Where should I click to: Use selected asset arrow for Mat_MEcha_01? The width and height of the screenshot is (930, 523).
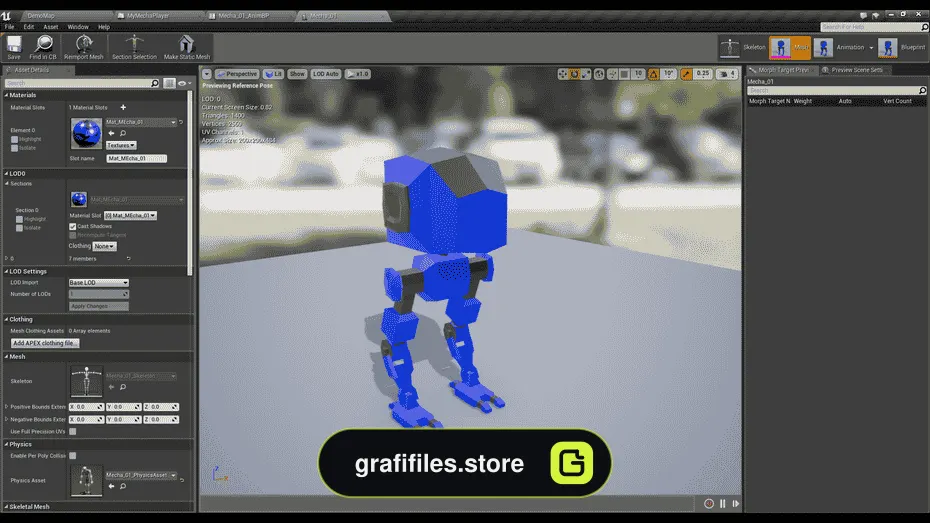pyautogui.click(x=111, y=133)
